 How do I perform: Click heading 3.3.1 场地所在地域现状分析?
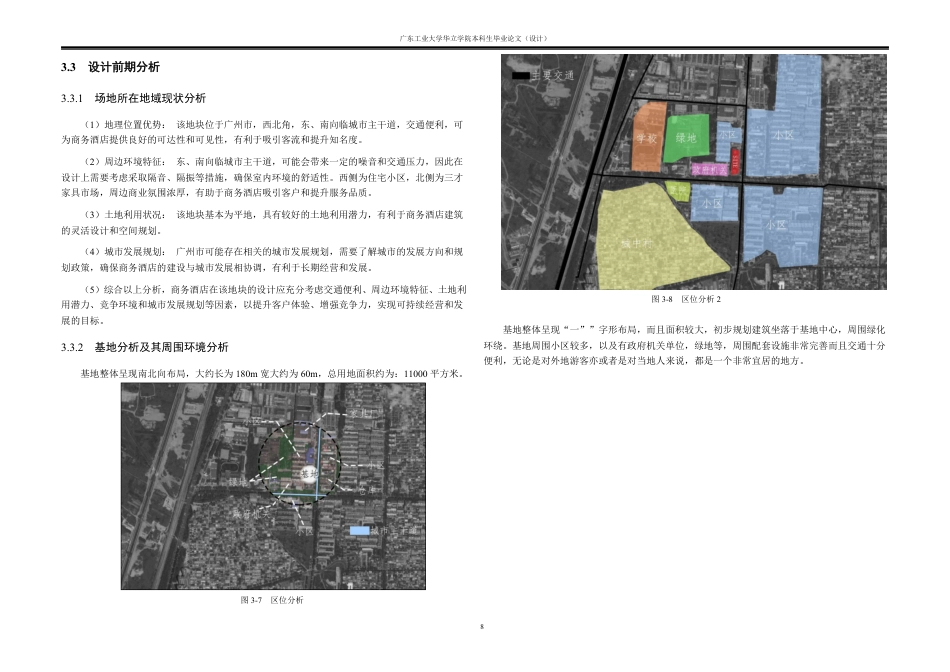point(135,99)
